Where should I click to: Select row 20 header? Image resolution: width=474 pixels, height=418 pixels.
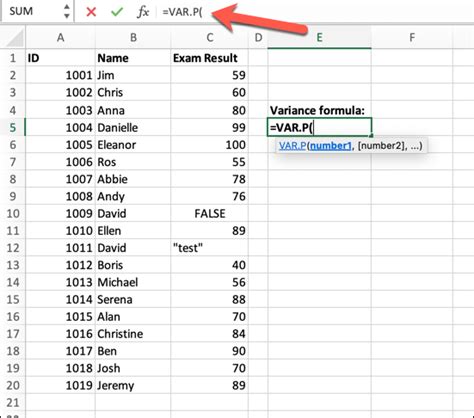[13, 385]
